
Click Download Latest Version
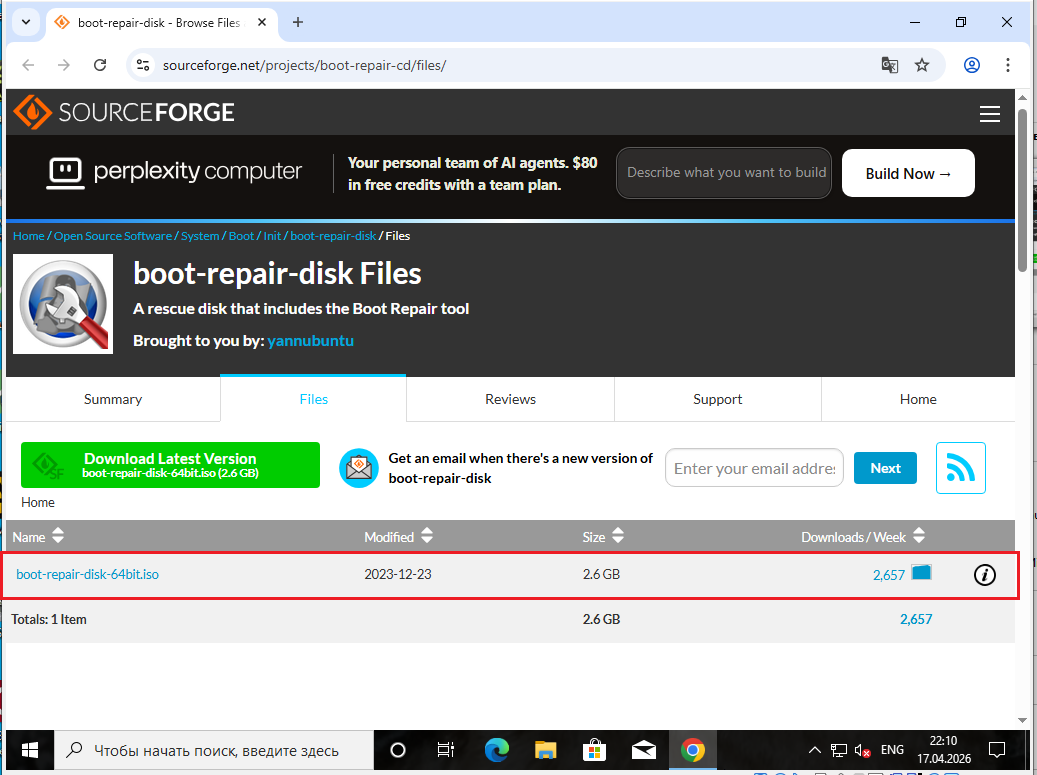pos(170,464)
